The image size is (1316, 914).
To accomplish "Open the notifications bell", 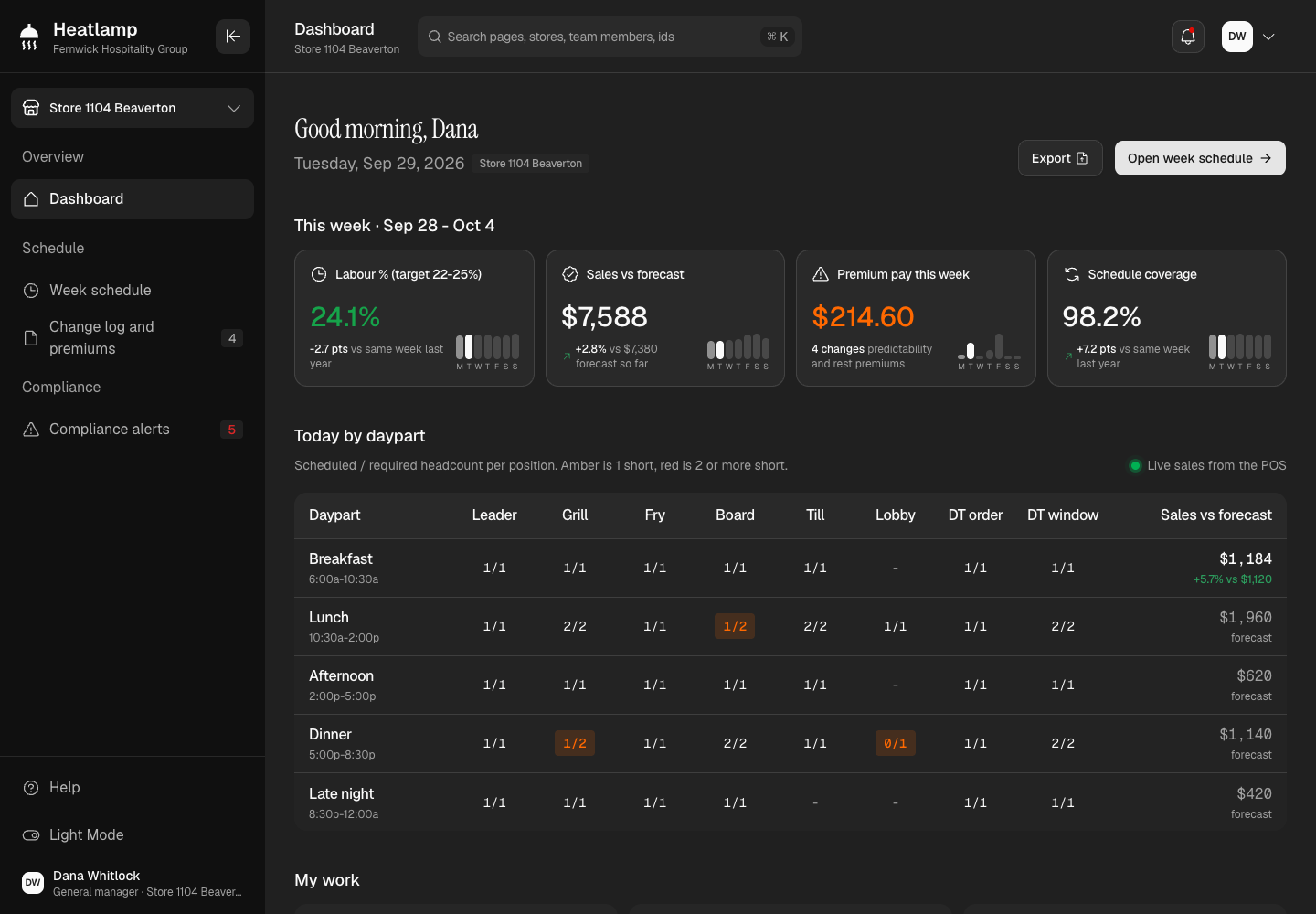I will 1188,37.
